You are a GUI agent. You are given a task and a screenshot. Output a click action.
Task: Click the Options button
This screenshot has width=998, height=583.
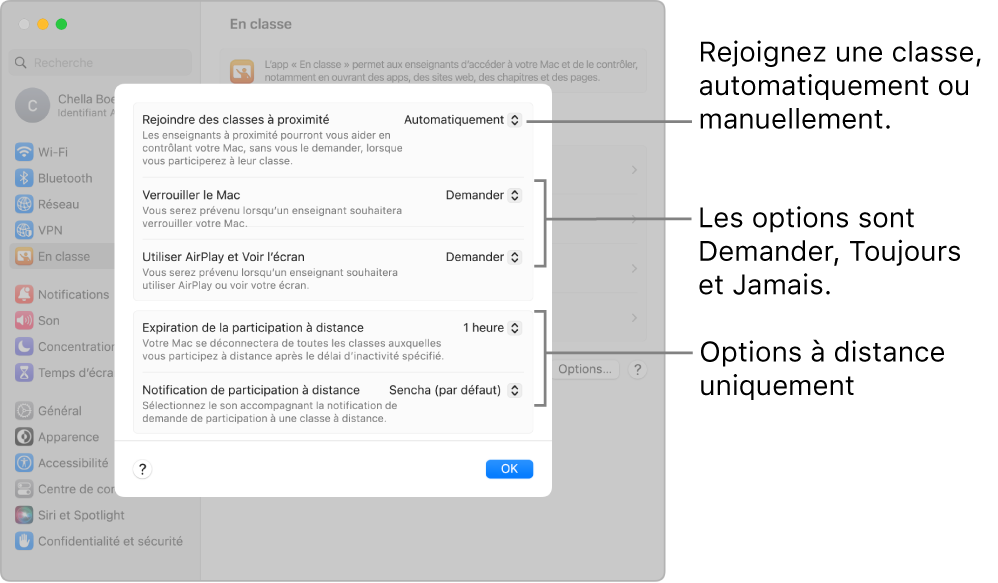585,369
